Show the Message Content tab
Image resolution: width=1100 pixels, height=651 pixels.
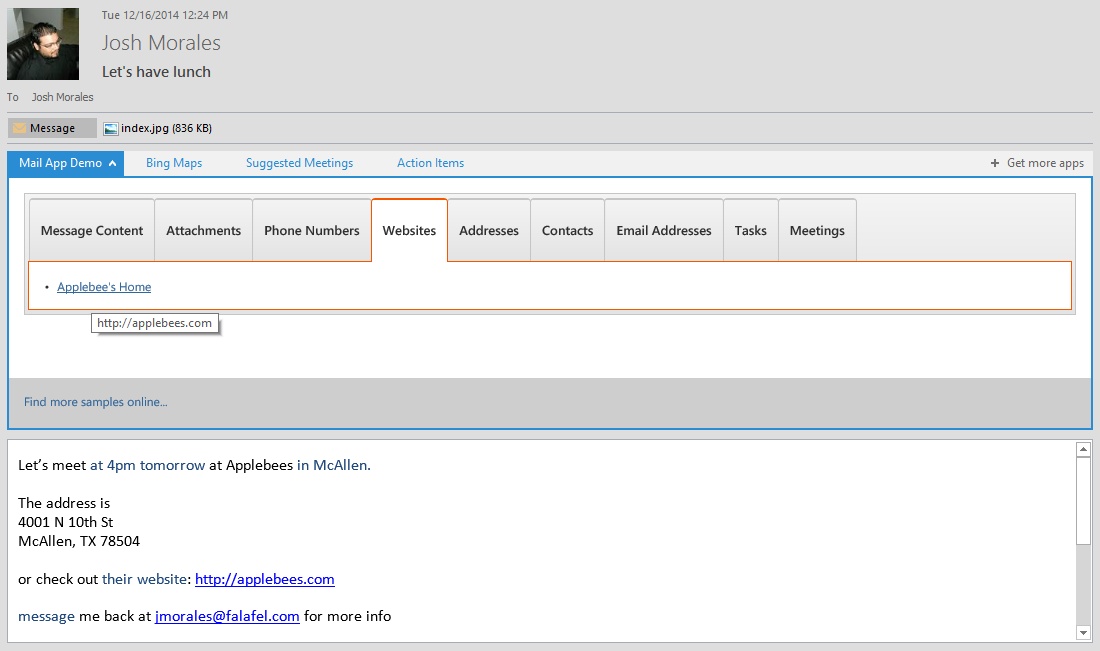point(91,230)
